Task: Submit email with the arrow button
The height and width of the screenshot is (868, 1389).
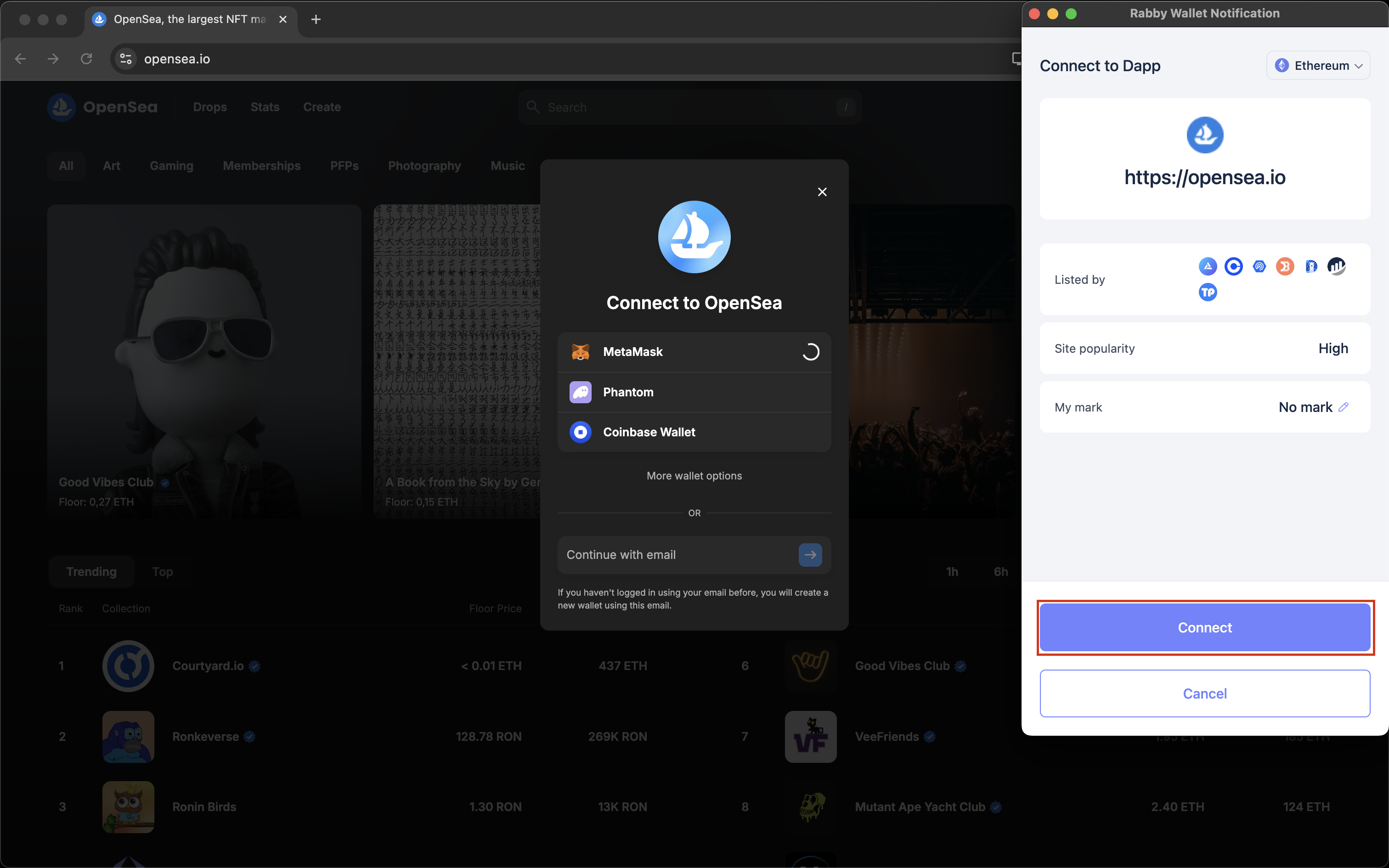Action: (810, 555)
